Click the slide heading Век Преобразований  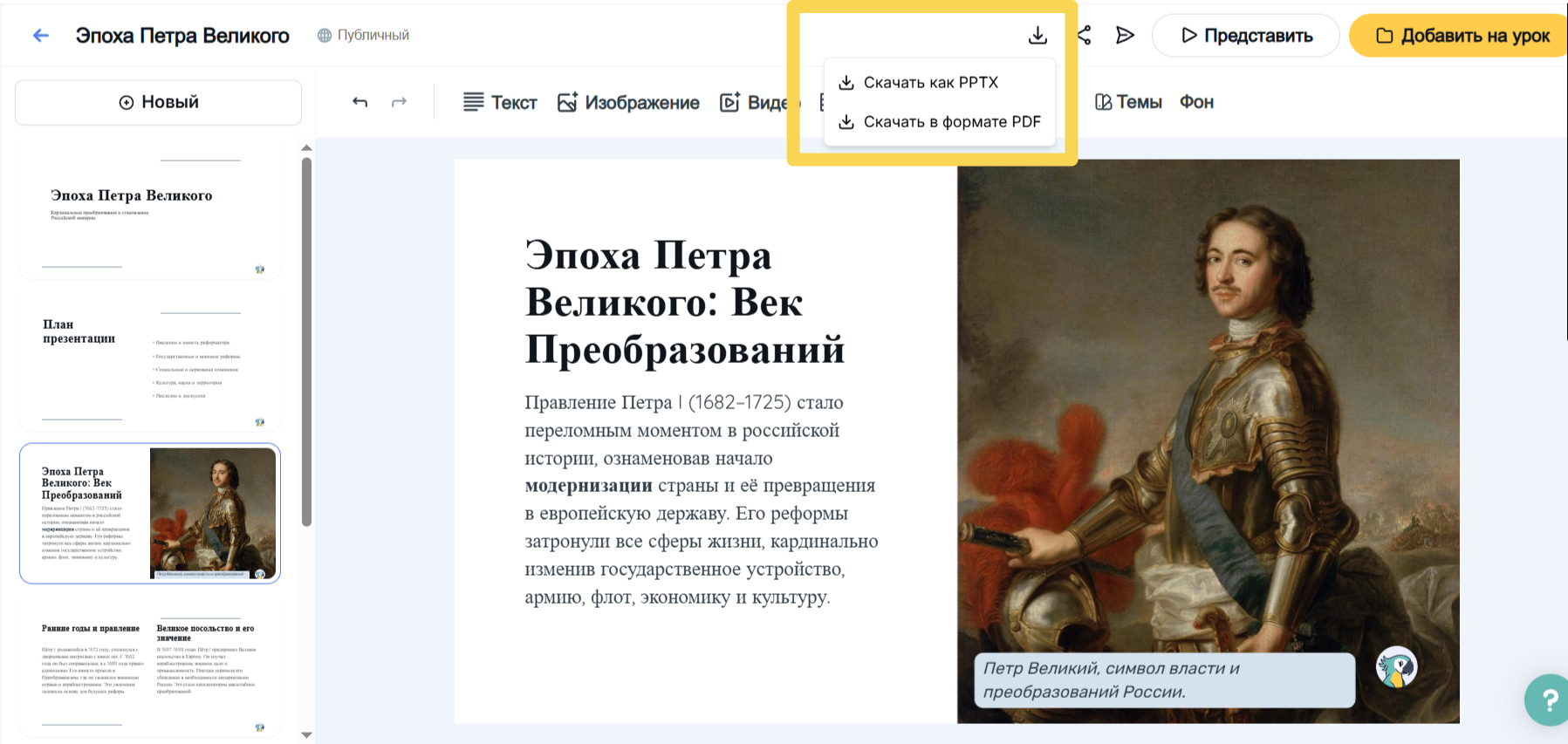(x=685, y=302)
